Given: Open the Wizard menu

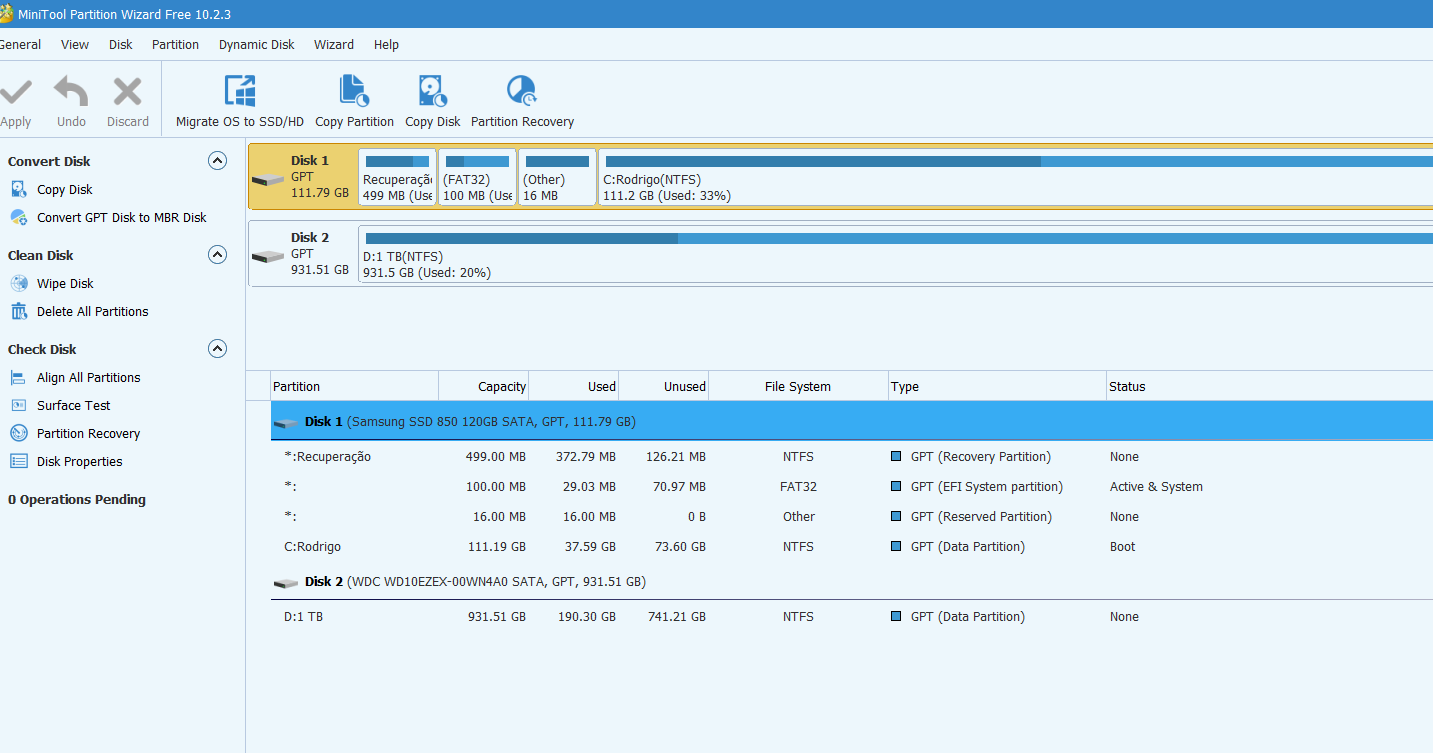Looking at the screenshot, I should click(334, 44).
